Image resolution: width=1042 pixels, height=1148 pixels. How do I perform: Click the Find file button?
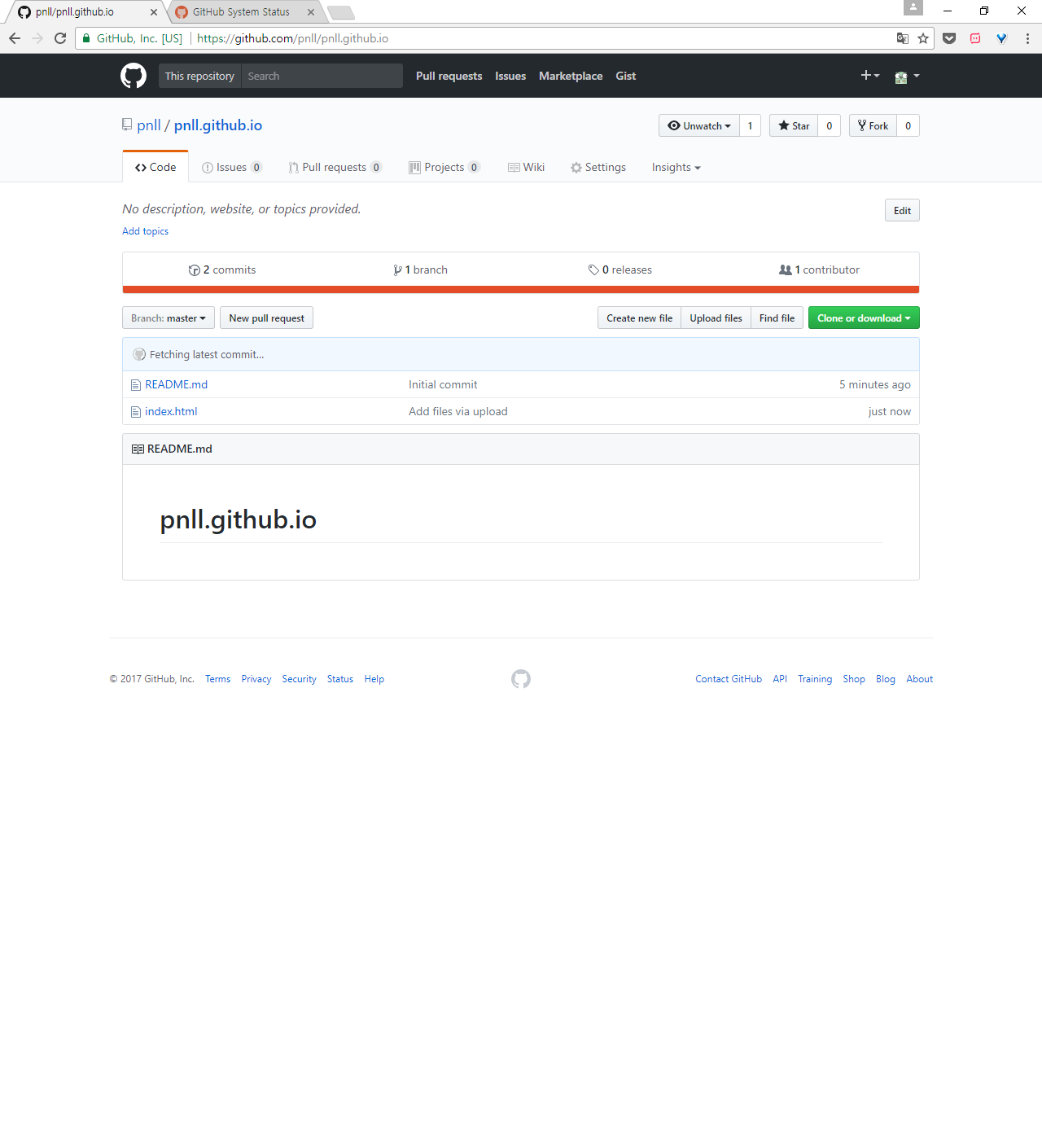(777, 318)
